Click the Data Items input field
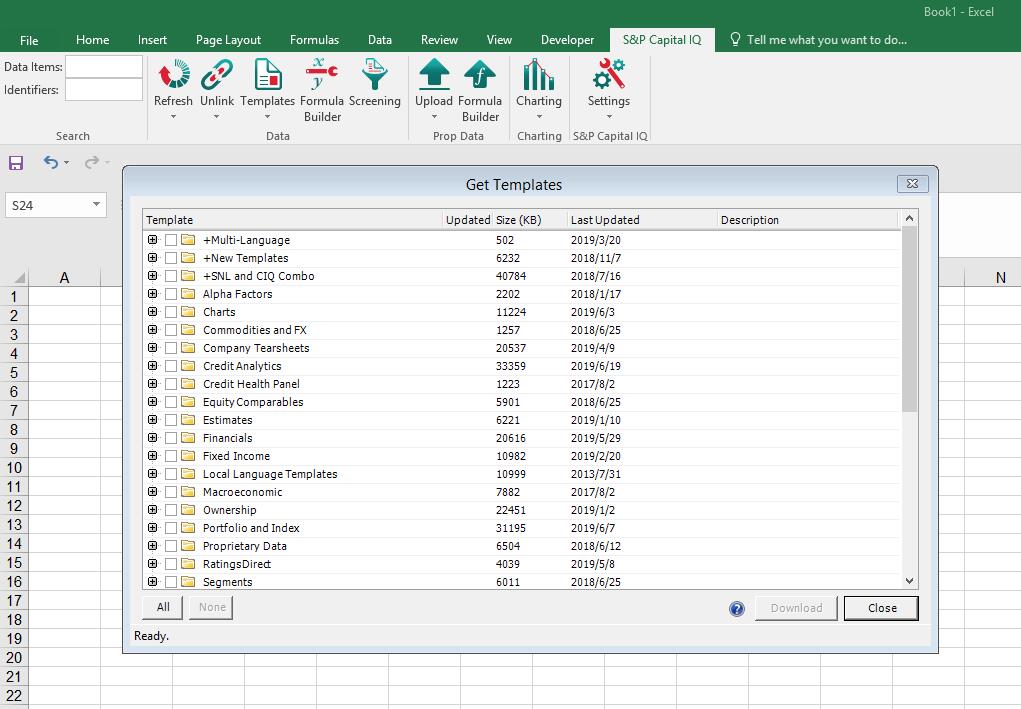Viewport: 1021px width, 709px height. click(104, 67)
